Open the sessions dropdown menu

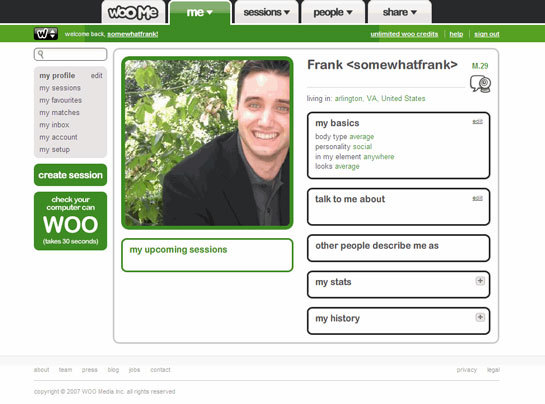pyautogui.click(x=267, y=13)
